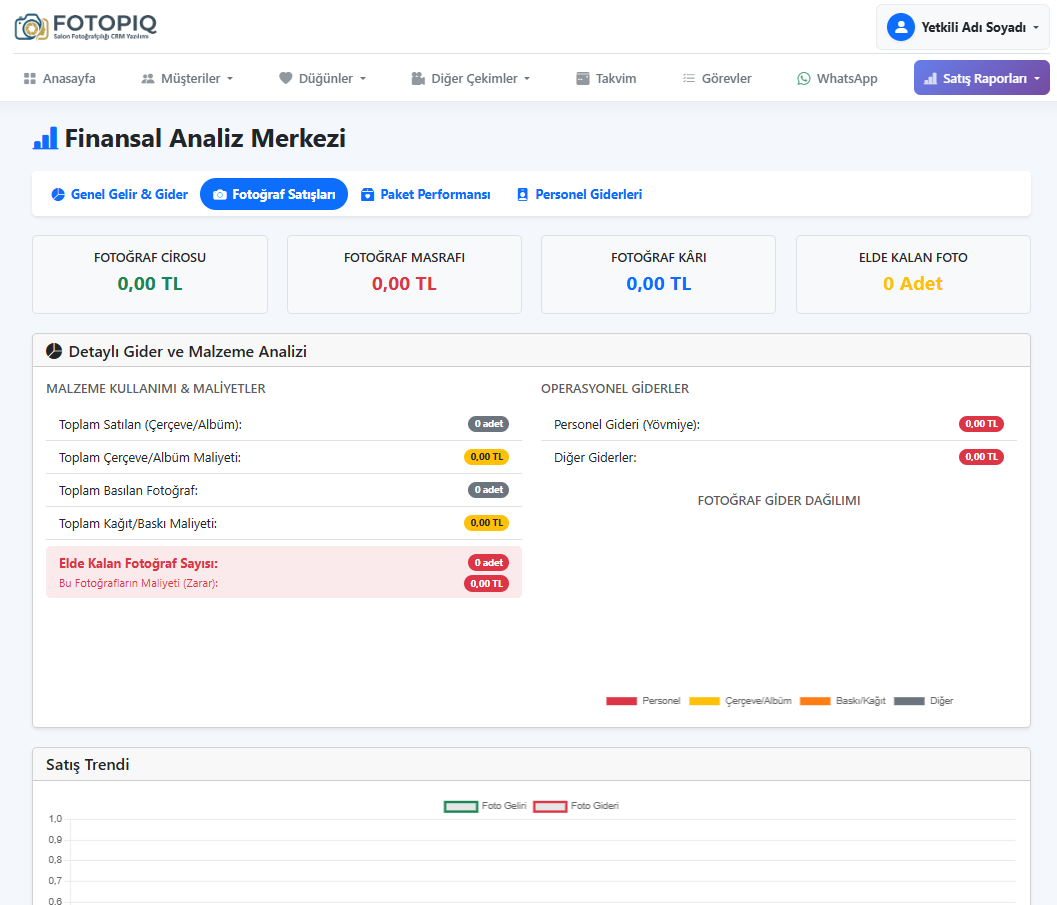Click the Görevler list icon
This screenshot has height=905, width=1057.
click(x=688, y=78)
